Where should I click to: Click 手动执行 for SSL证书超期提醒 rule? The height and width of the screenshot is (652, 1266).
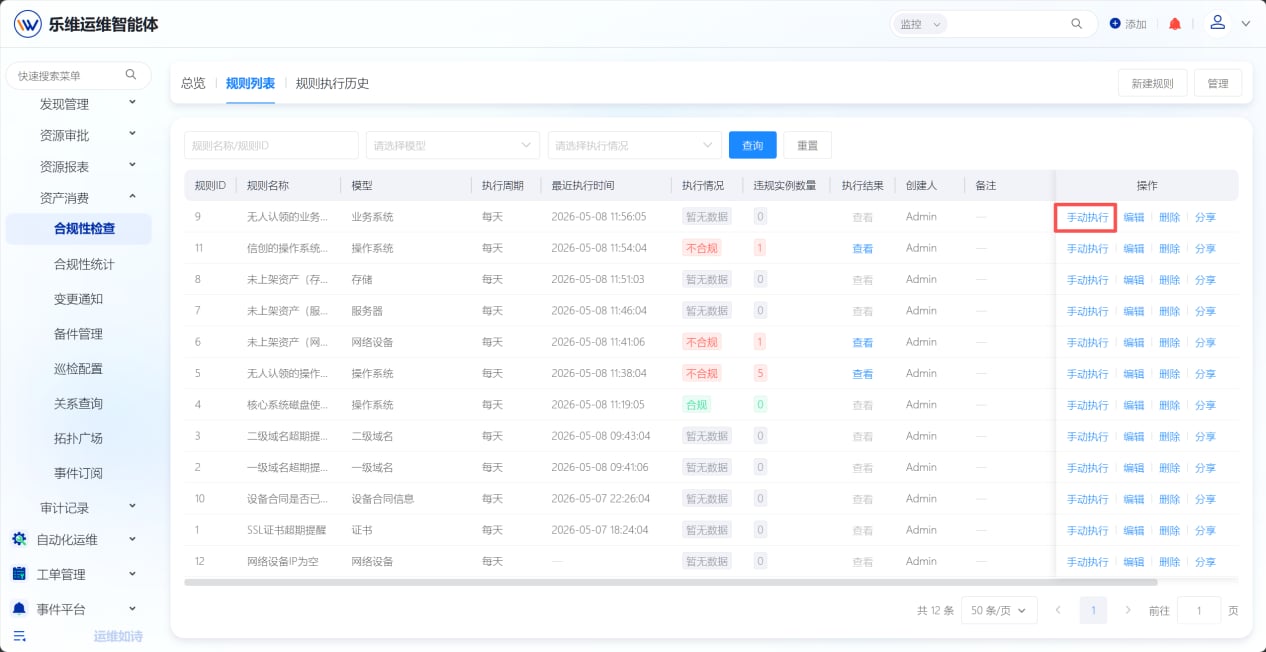1087,530
